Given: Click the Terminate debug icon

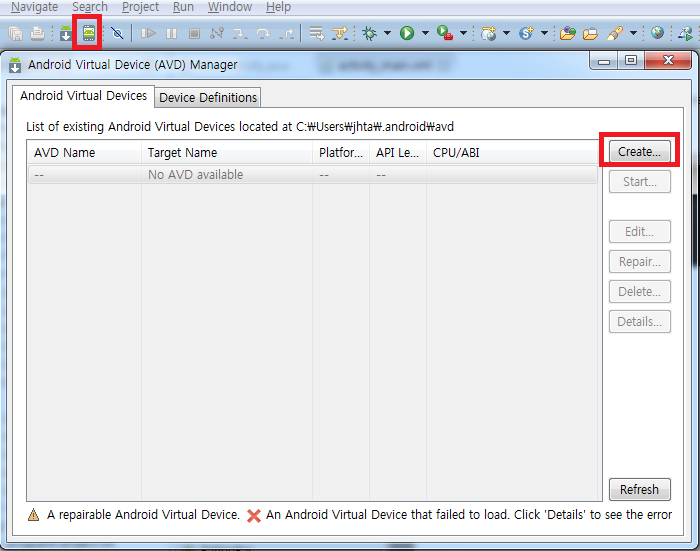Looking at the screenshot, I should click(x=194, y=33).
